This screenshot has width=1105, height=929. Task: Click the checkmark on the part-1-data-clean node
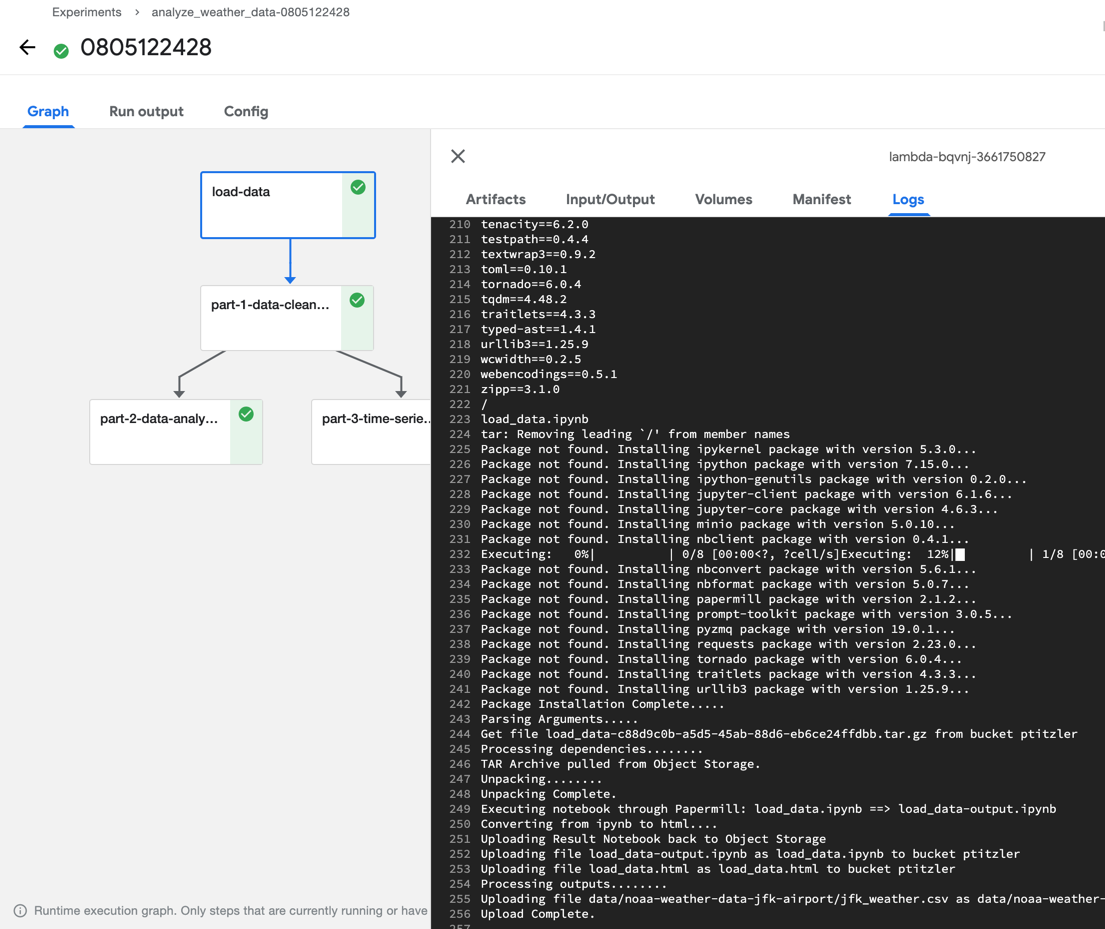point(356,301)
